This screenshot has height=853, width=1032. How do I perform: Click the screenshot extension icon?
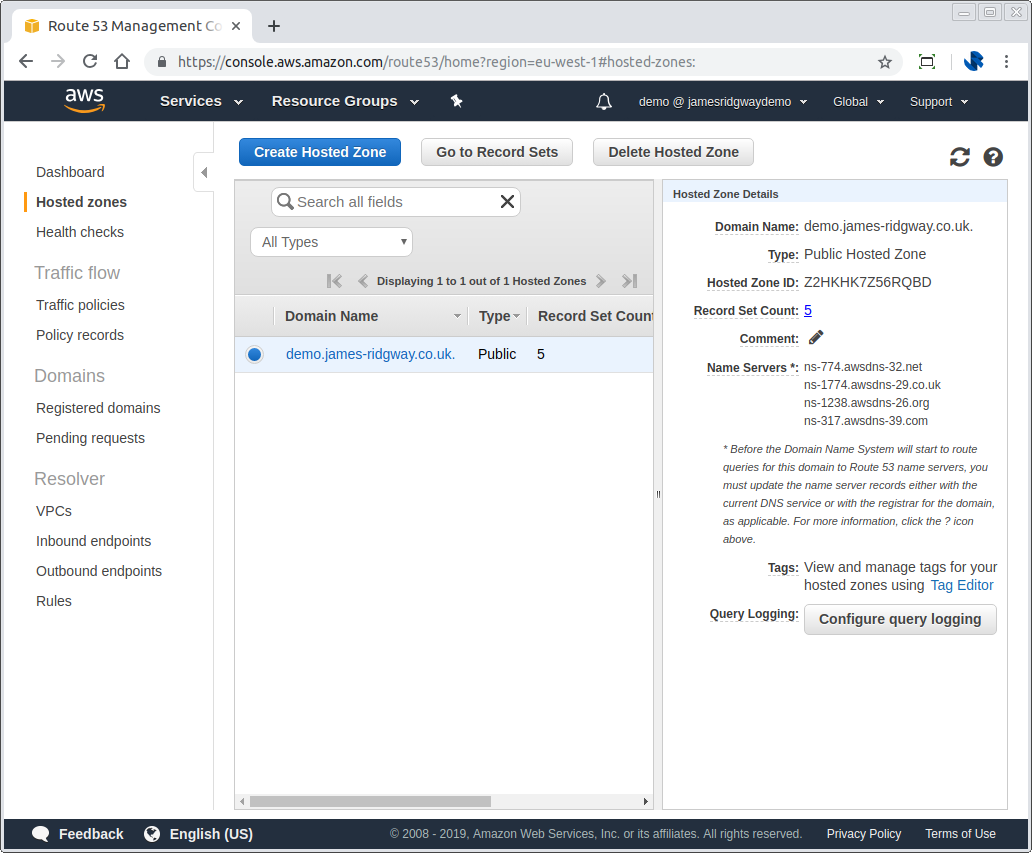tap(927, 62)
